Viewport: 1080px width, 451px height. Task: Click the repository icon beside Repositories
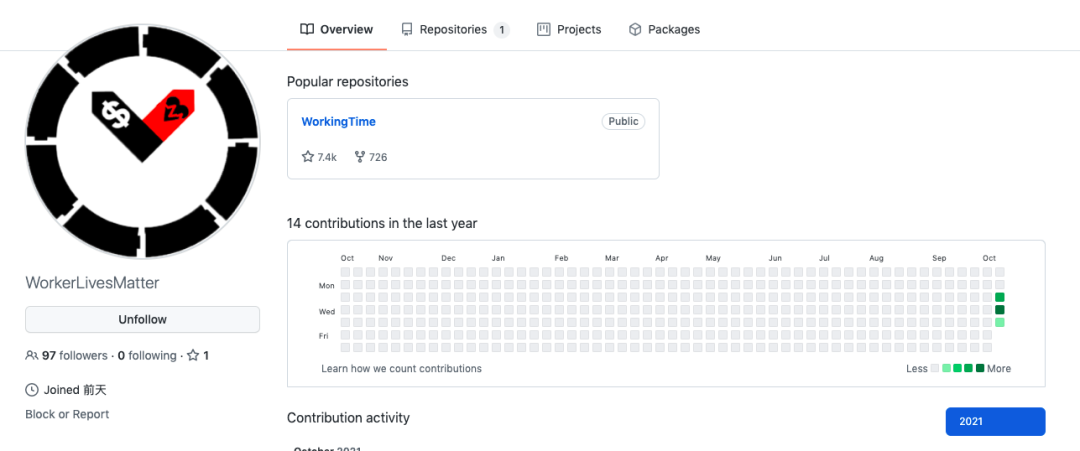pyautogui.click(x=407, y=30)
